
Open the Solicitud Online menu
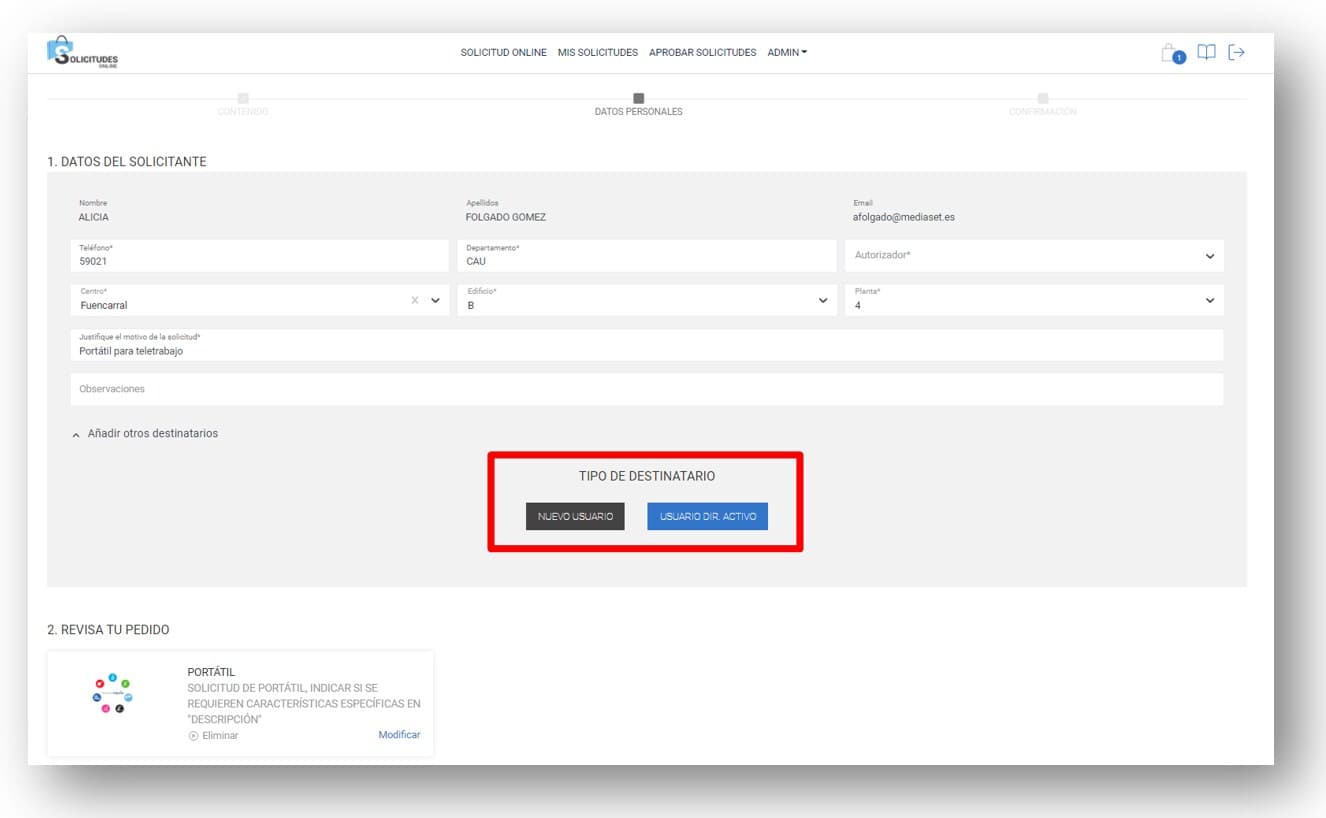[x=503, y=52]
